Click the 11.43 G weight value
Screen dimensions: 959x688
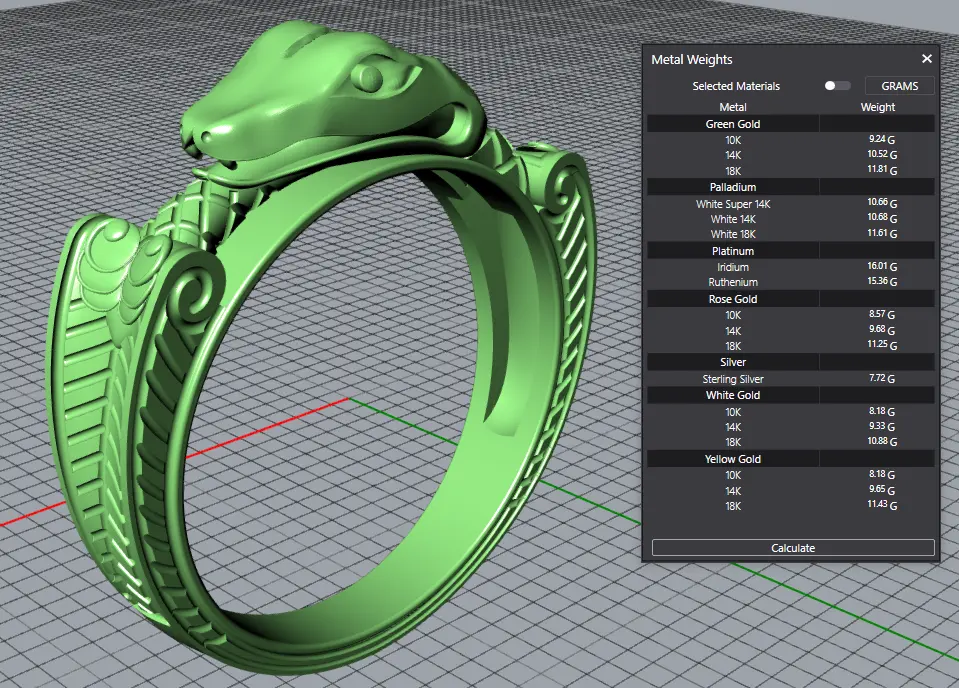pos(882,505)
